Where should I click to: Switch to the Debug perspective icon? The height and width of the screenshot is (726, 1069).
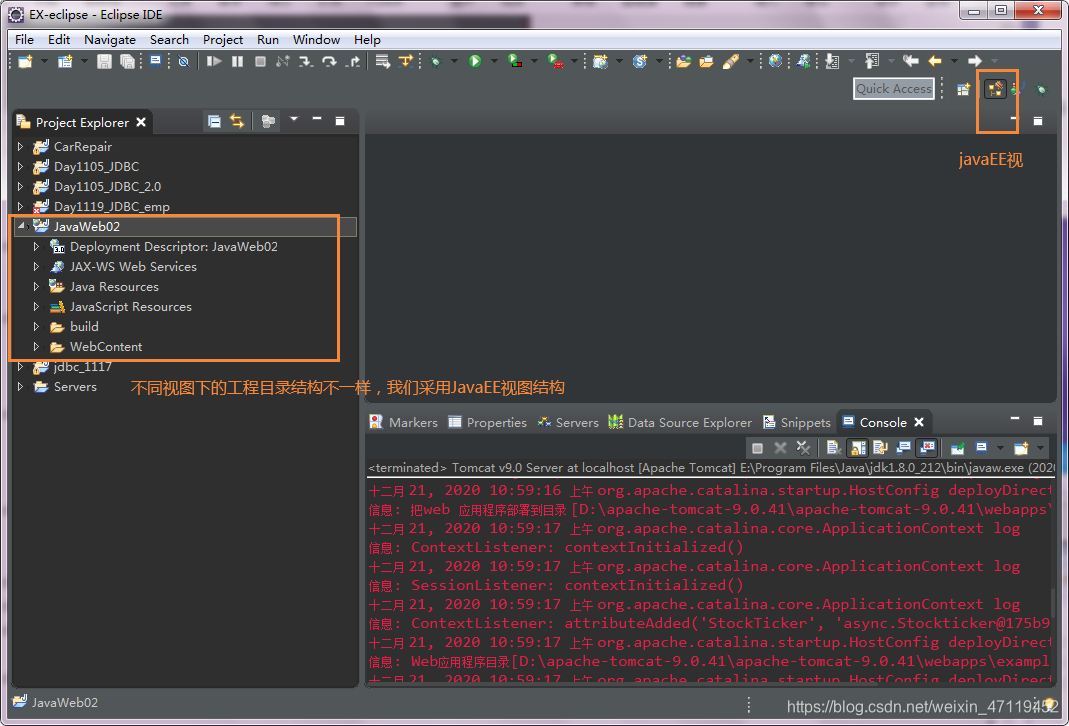(x=1040, y=89)
